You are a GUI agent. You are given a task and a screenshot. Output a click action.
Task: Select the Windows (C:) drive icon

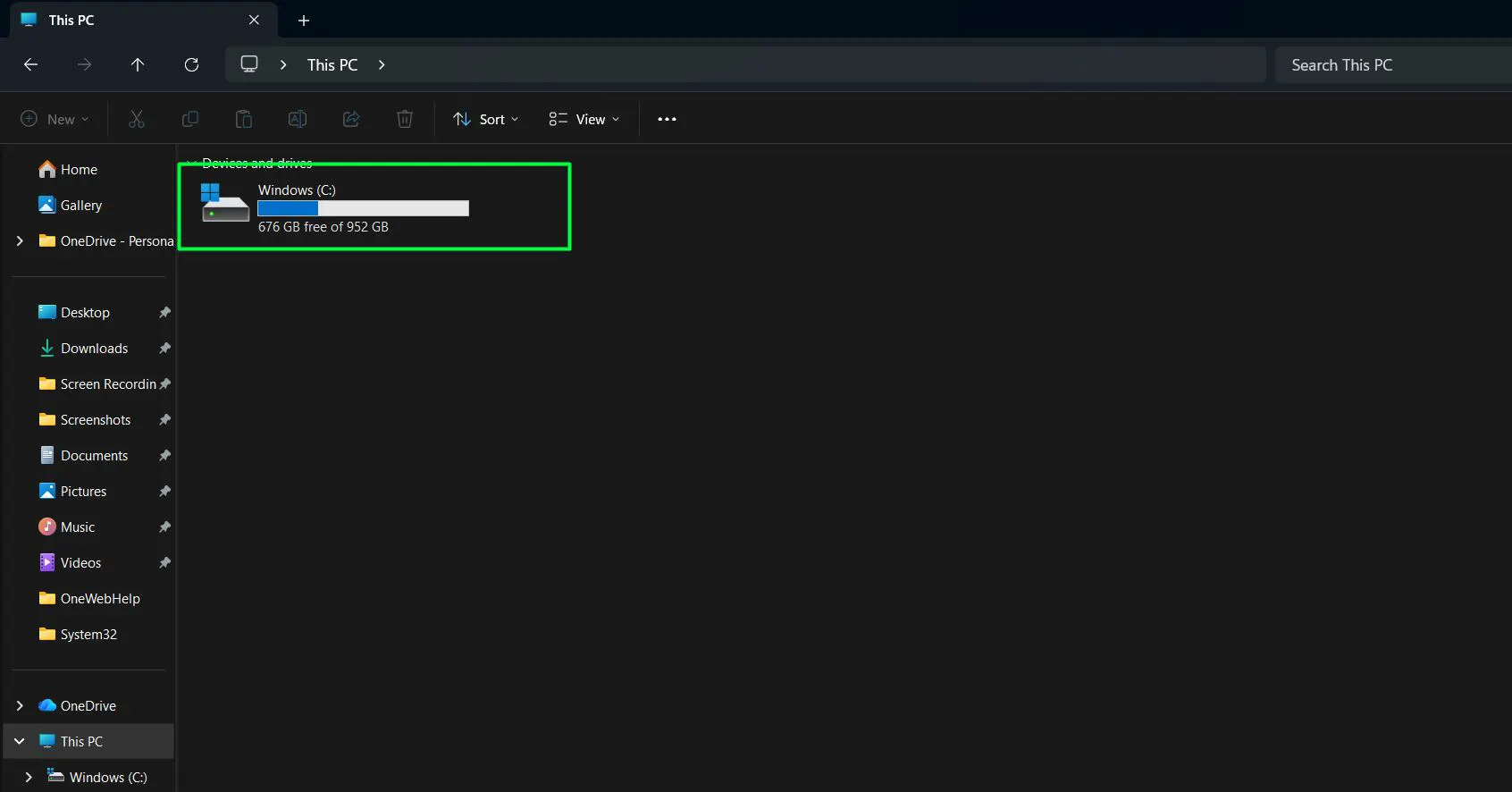point(224,203)
